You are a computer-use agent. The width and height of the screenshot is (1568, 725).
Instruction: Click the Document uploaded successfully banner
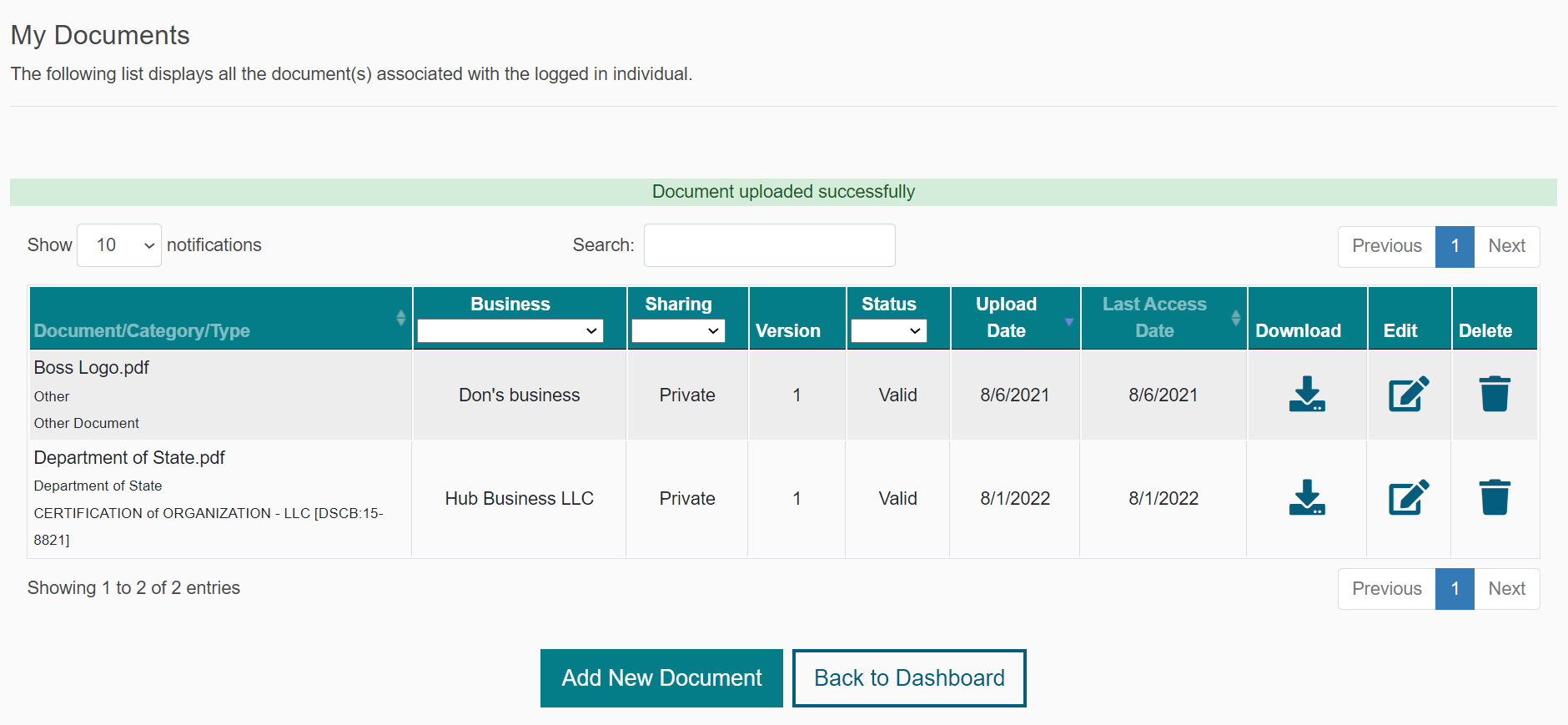783,192
